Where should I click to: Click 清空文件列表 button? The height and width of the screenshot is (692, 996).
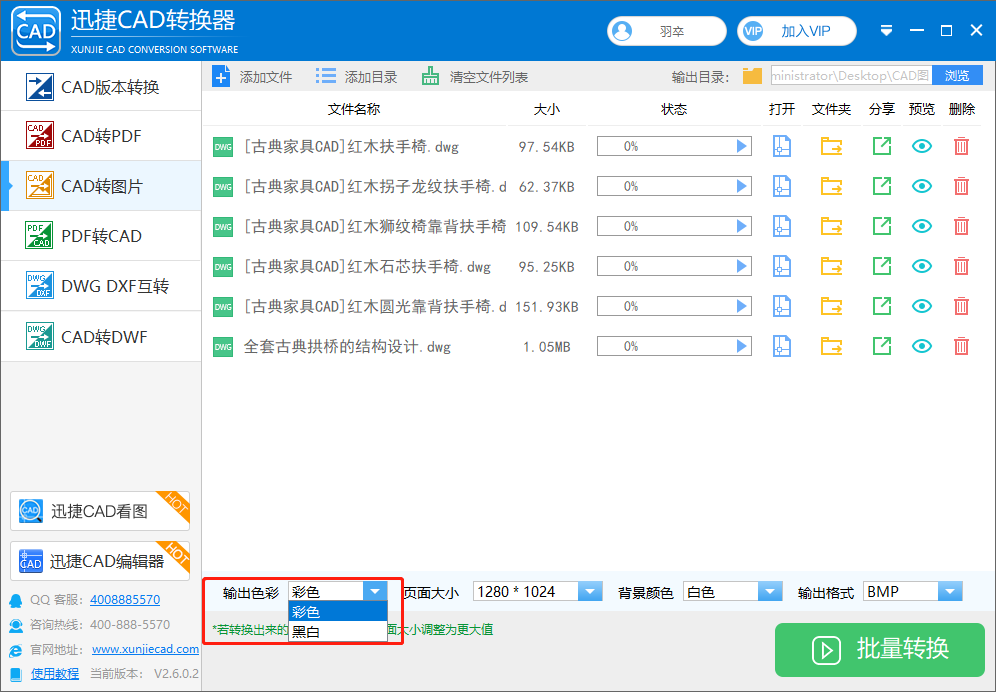coord(474,77)
